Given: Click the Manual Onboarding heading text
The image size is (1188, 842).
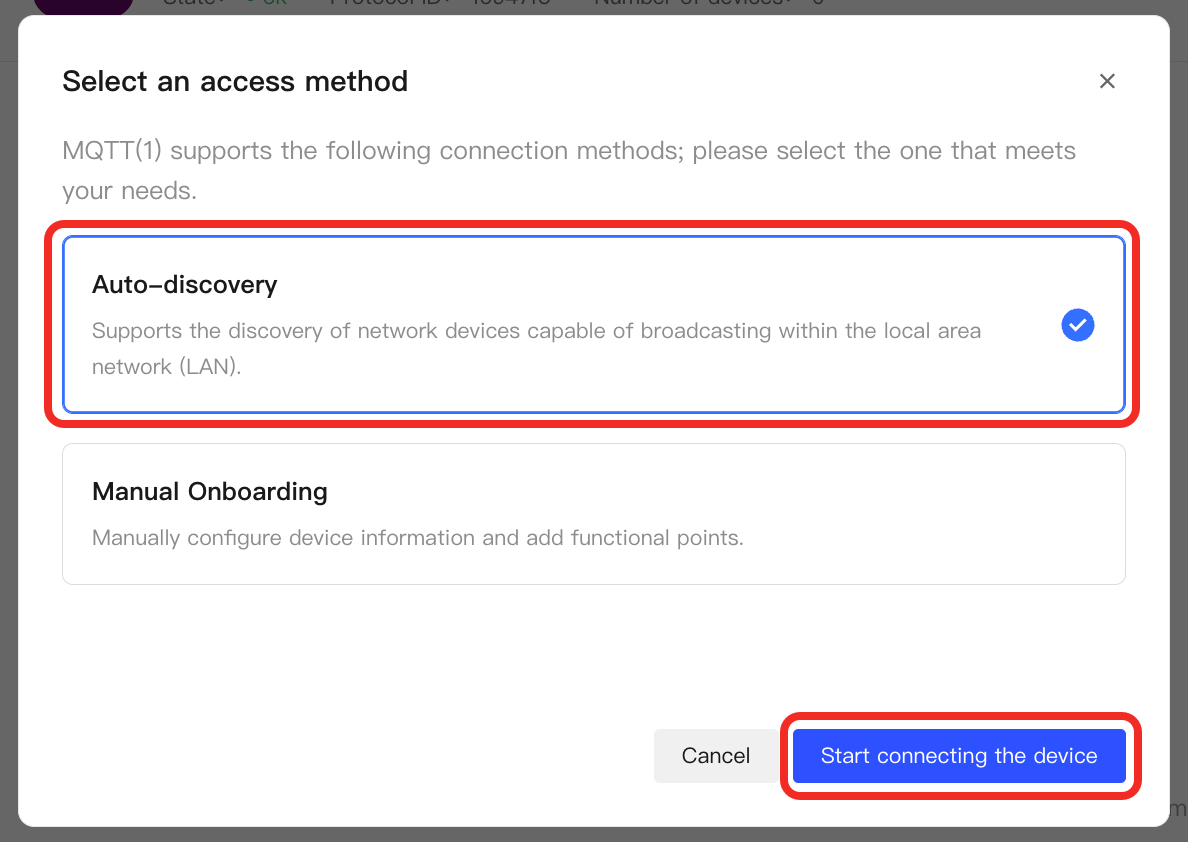Looking at the screenshot, I should click(x=210, y=491).
